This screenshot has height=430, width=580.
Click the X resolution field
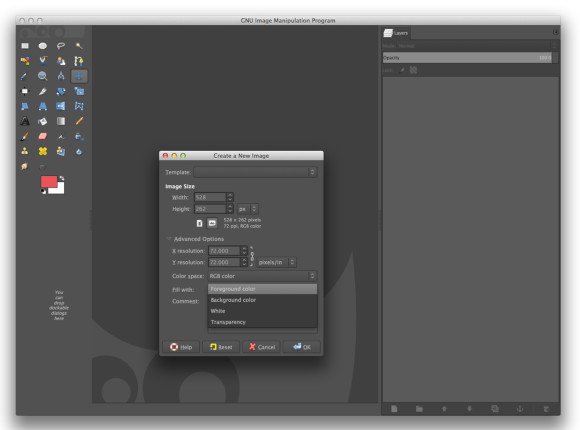point(224,251)
